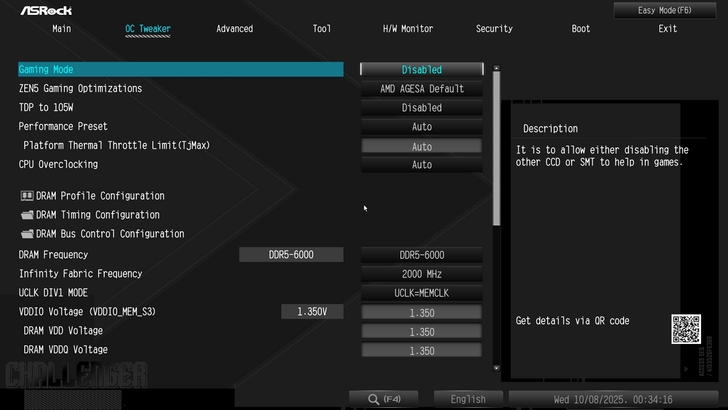The width and height of the screenshot is (728, 410).
Task: Open ZEN5 Gaming Optimizations dropdown
Action: (x=421, y=89)
